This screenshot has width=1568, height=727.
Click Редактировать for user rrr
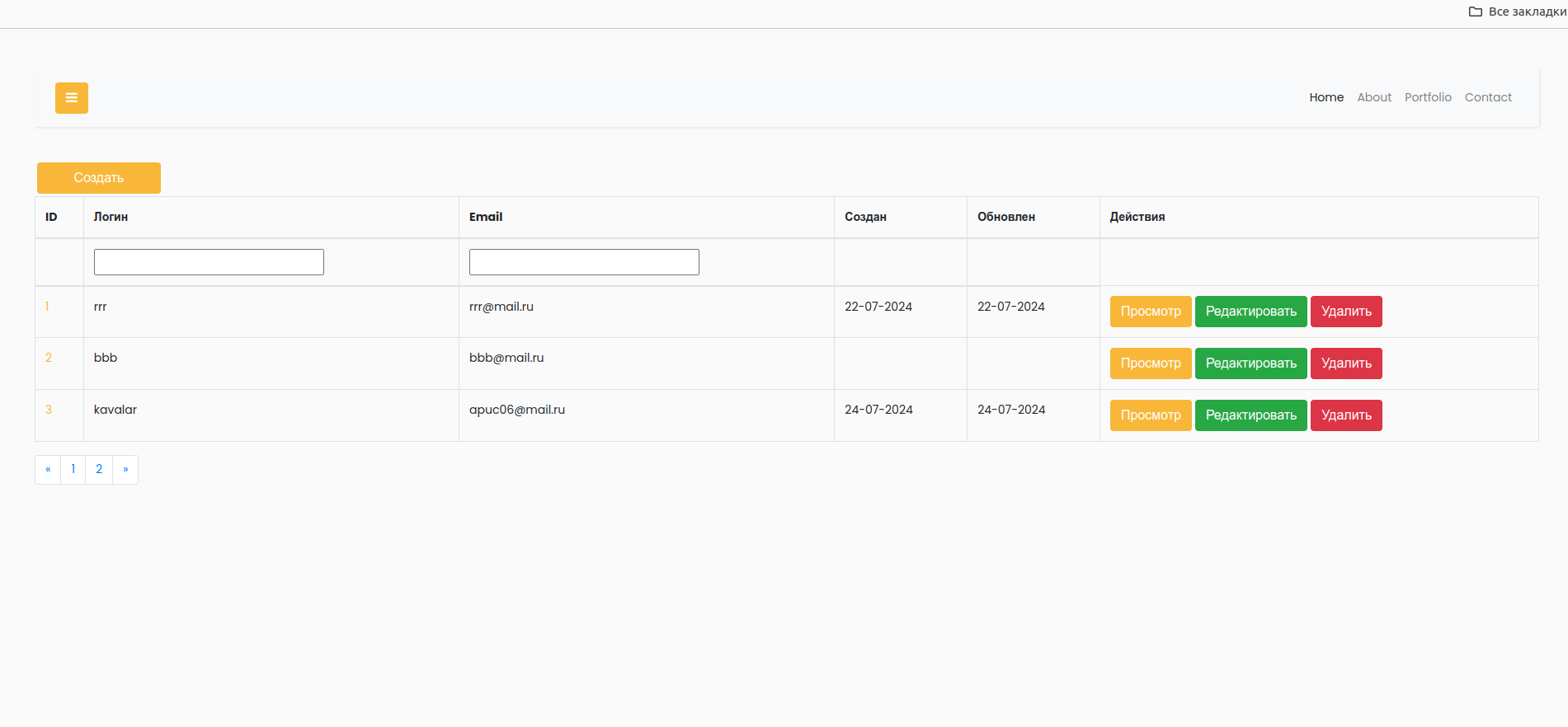click(x=1250, y=312)
